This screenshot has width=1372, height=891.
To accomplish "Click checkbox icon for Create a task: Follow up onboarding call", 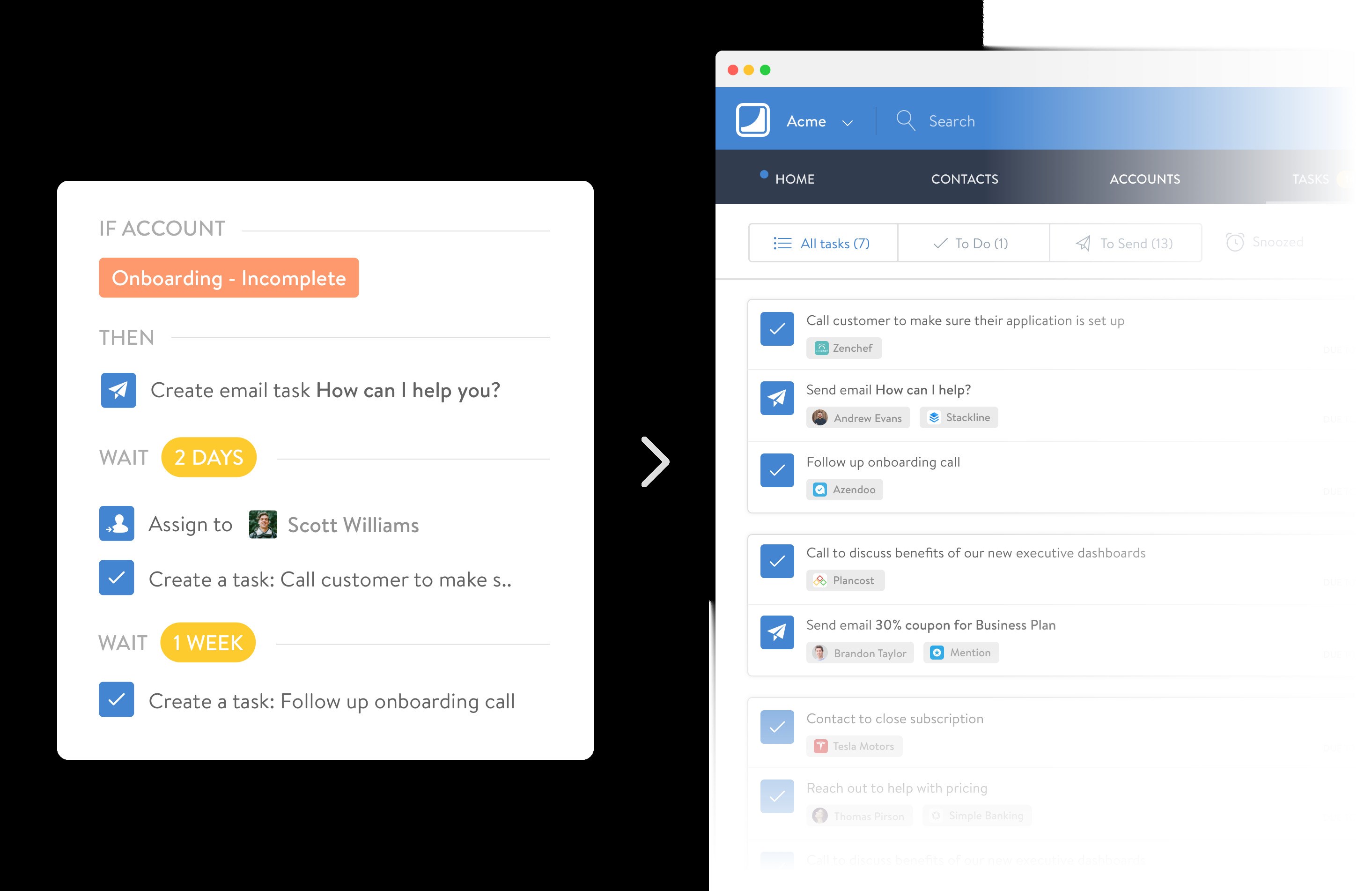I will point(116,699).
